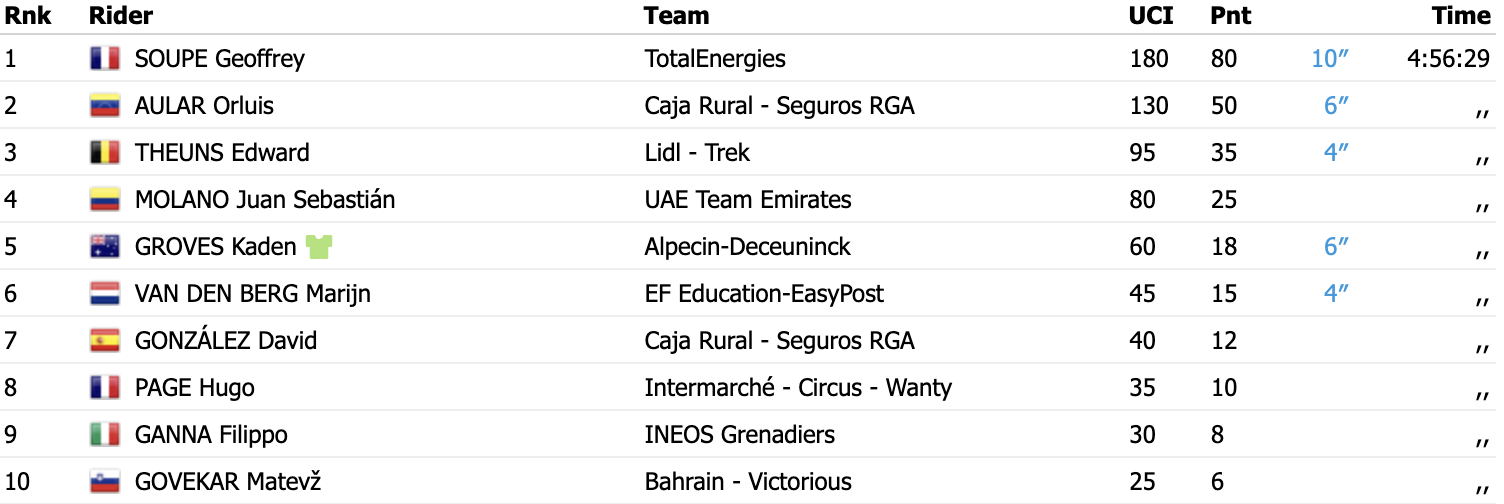Open the INEOS Grenadiers team page
1504x504 pixels.
739,435
